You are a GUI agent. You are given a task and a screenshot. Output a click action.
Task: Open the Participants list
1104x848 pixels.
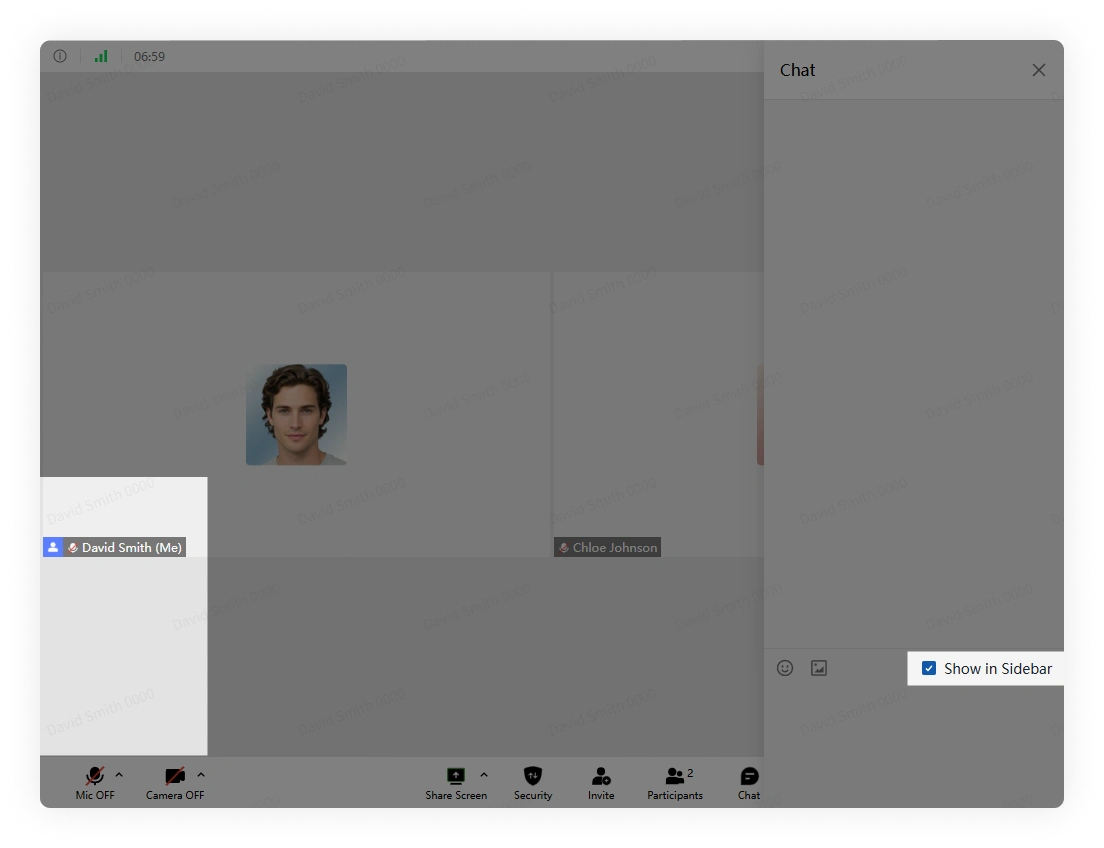(x=675, y=783)
